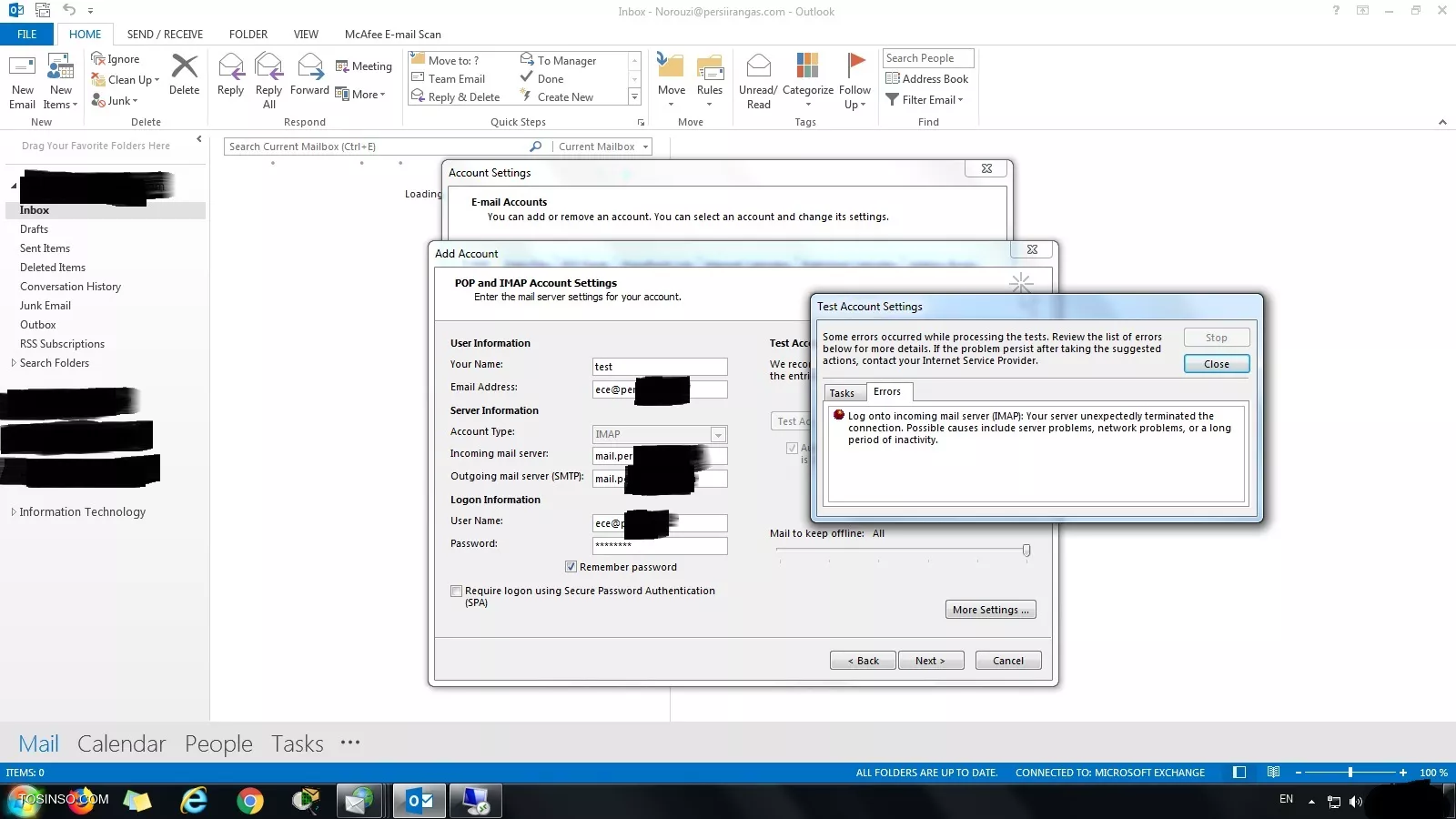Image resolution: width=1456 pixels, height=819 pixels.
Task: Select the Drafts folder
Action: point(34,229)
